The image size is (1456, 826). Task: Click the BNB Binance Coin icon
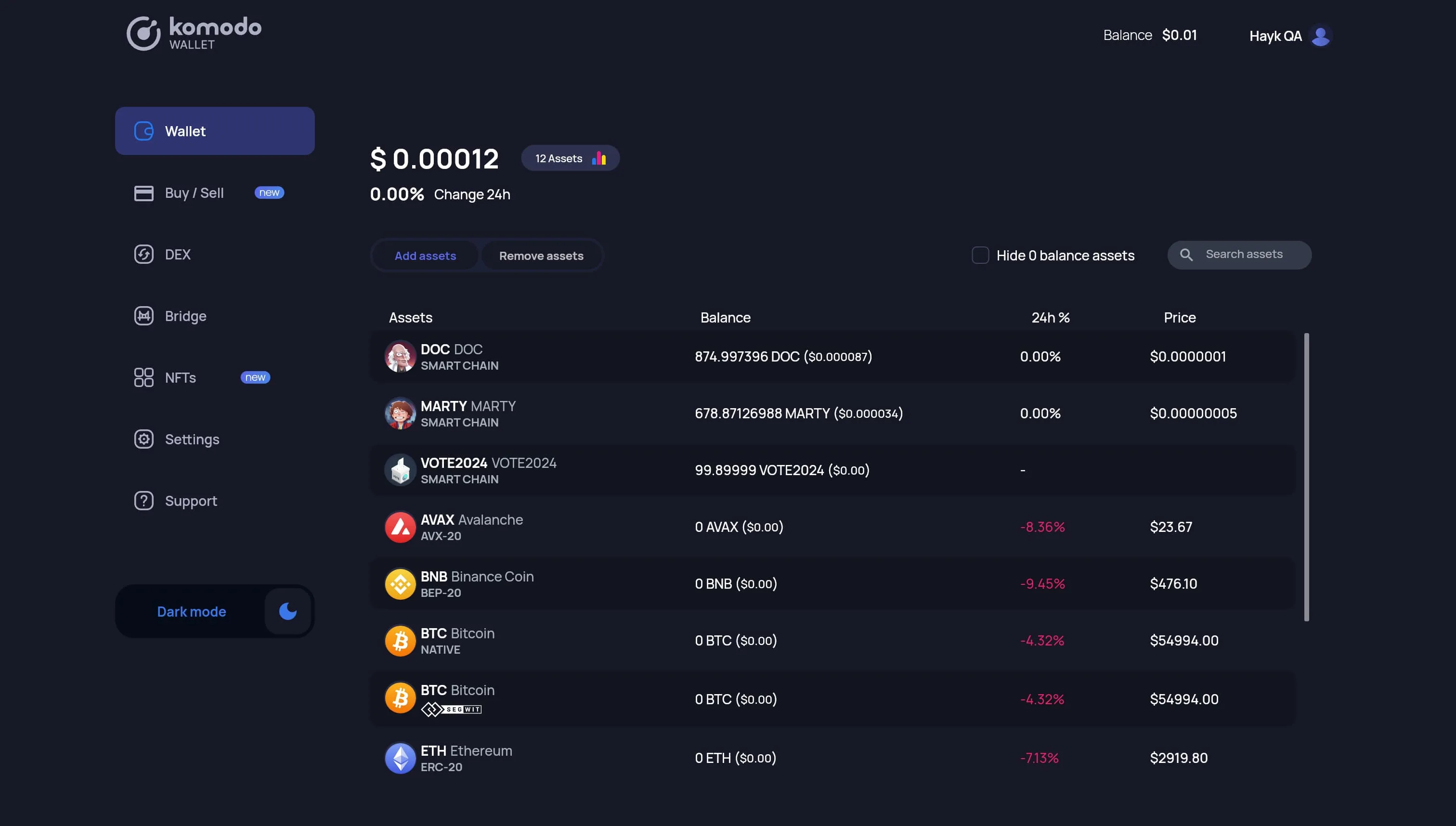(x=400, y=584)
